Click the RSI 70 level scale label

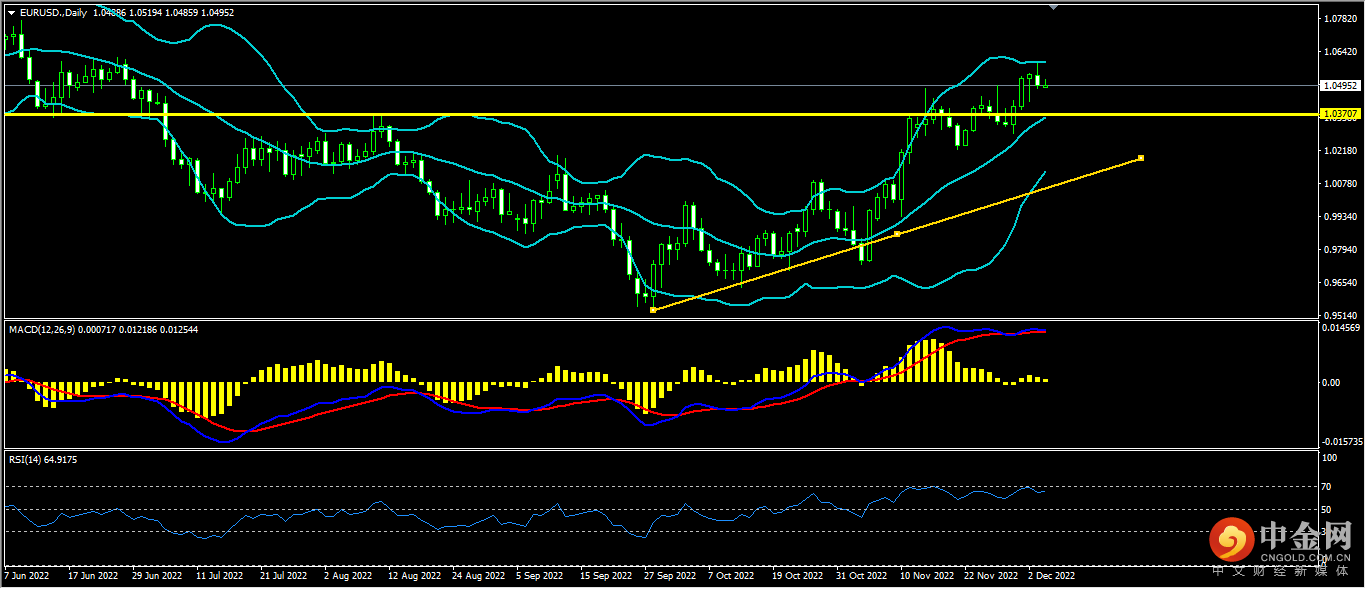tap(1326, 487)
